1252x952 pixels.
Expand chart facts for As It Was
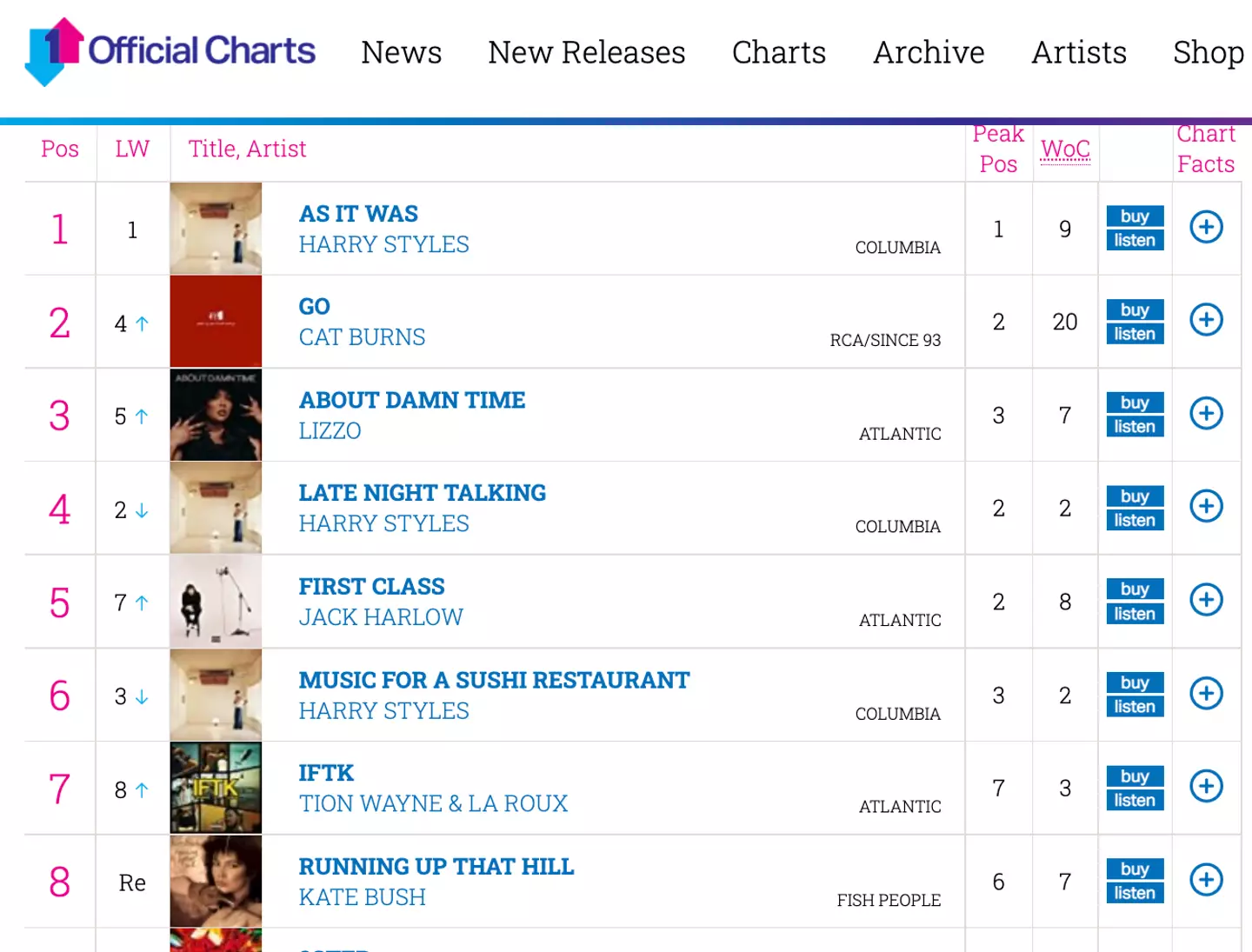1206,228
